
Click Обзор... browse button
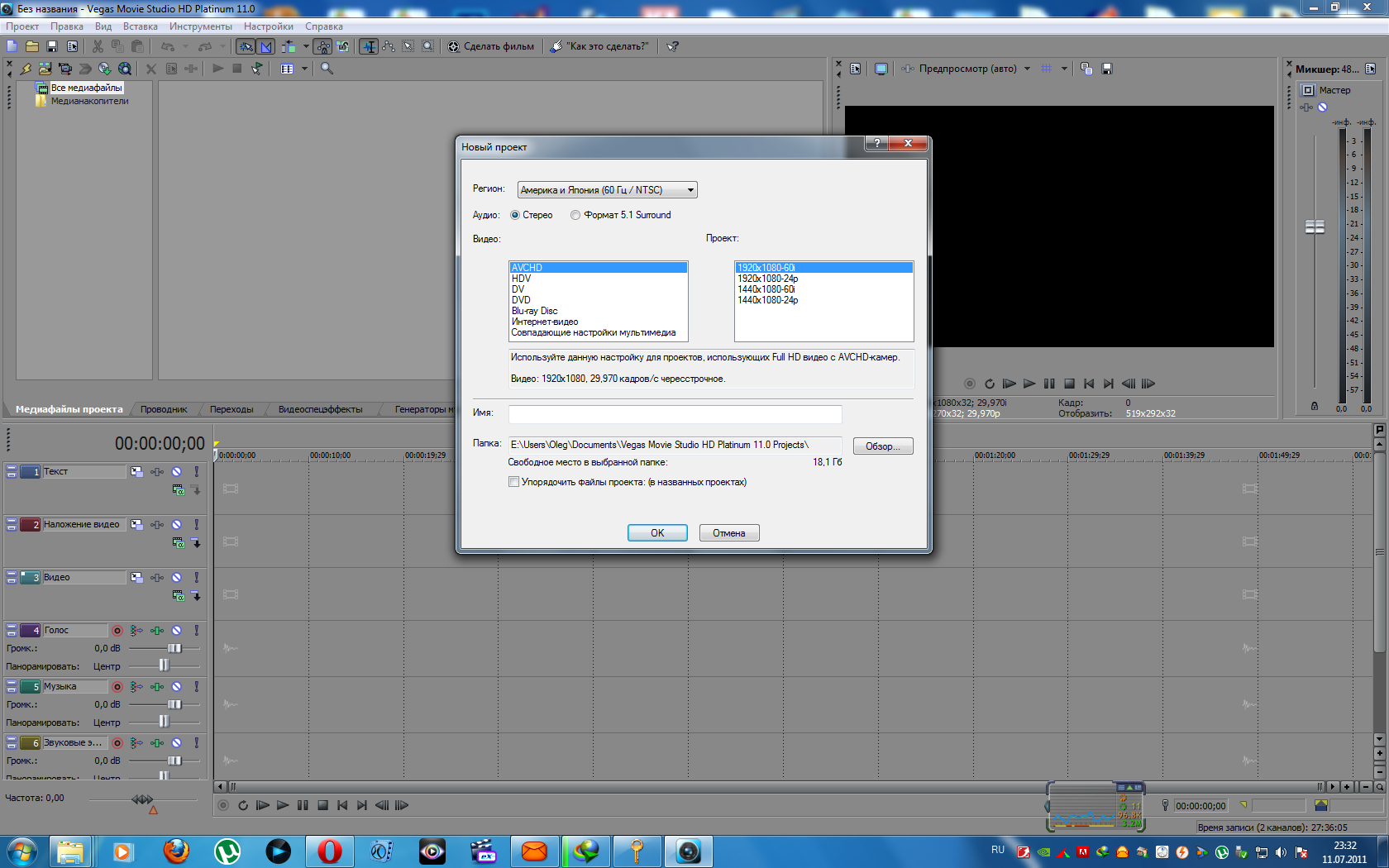(x=883, y=446)
